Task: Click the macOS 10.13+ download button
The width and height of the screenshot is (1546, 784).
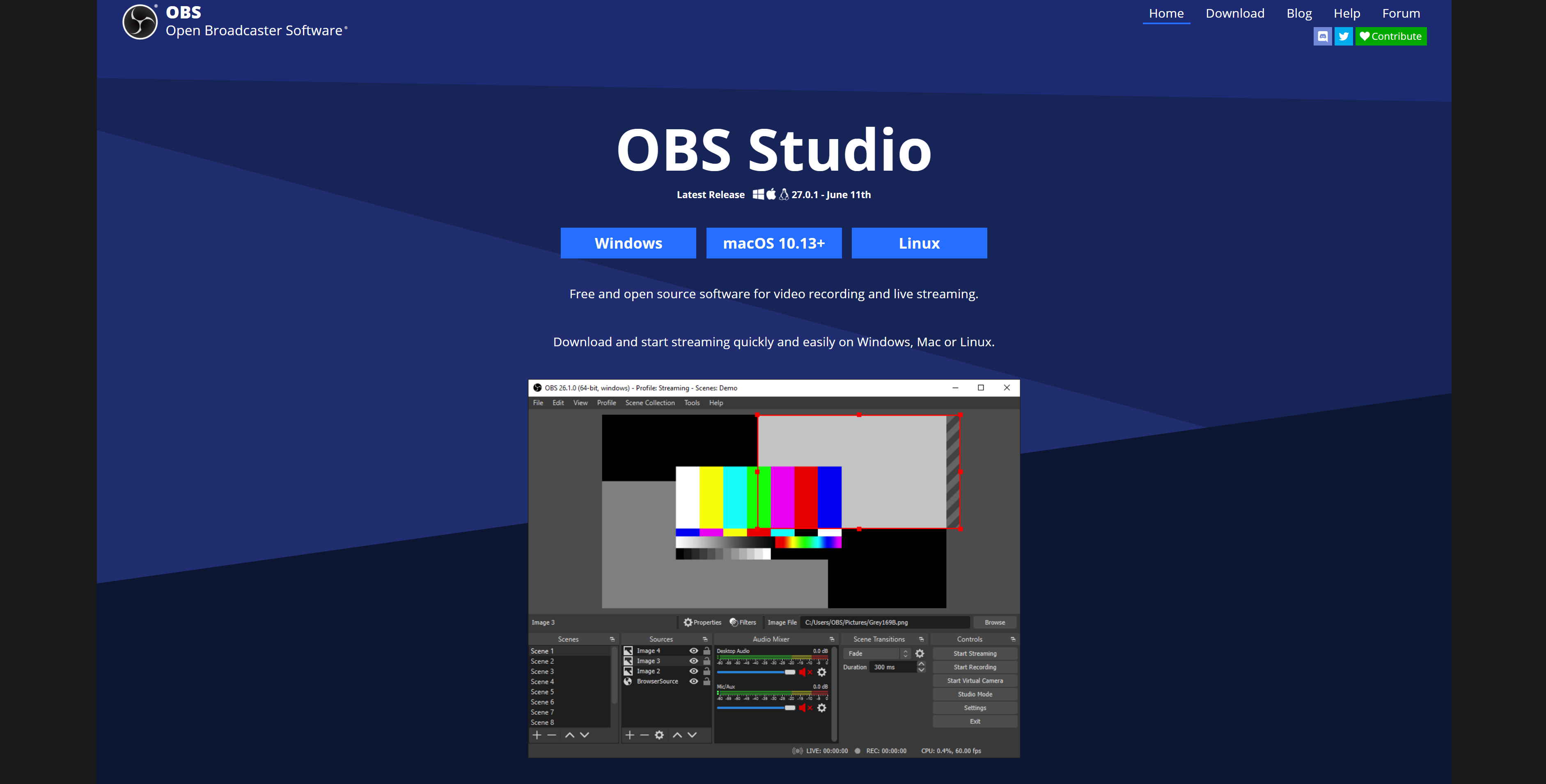Action: tap(773, 243)
